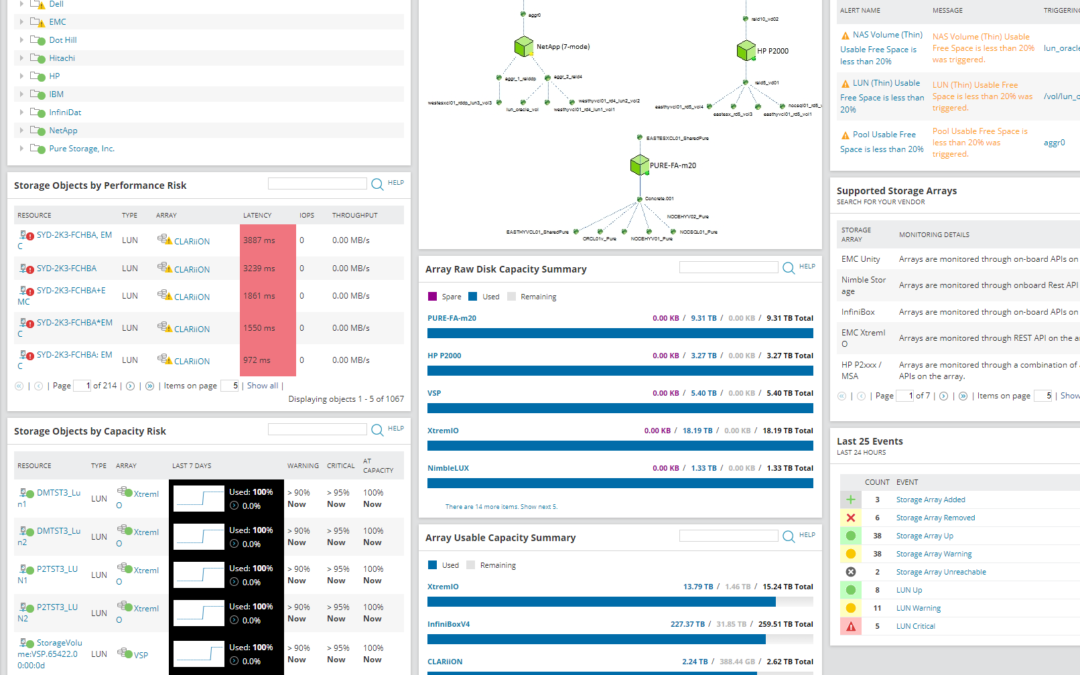Click yellow status icon for Storage Array Warning
Viewport: 1080px width, 675px height.
tap(851, 554)
